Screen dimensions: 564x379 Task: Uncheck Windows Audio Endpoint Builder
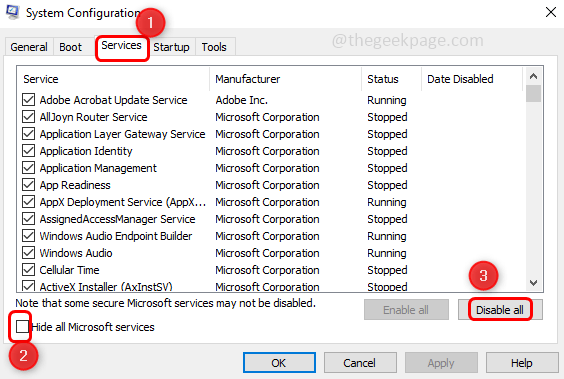point(28,236)
